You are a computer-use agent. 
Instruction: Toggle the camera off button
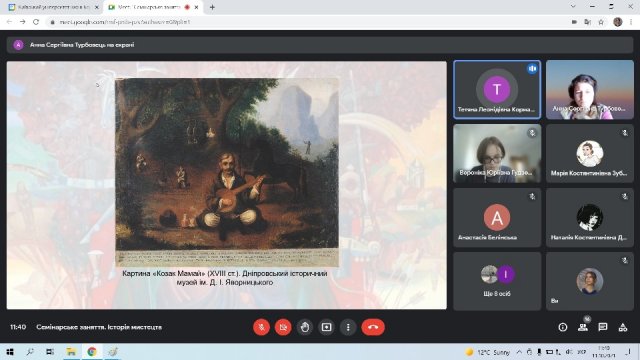(x=283, y=327)
